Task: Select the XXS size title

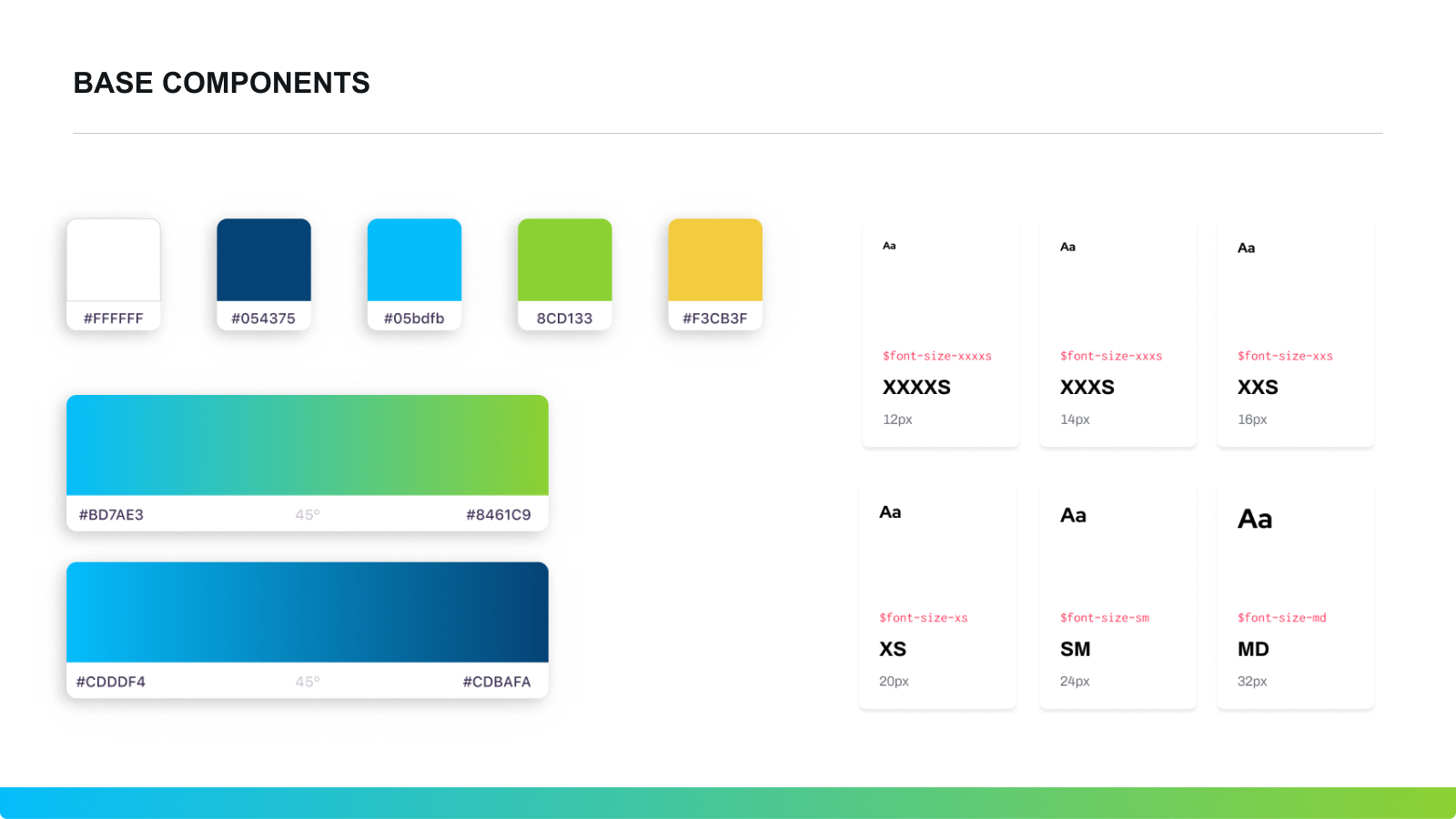Action: tap(1258, 388)
